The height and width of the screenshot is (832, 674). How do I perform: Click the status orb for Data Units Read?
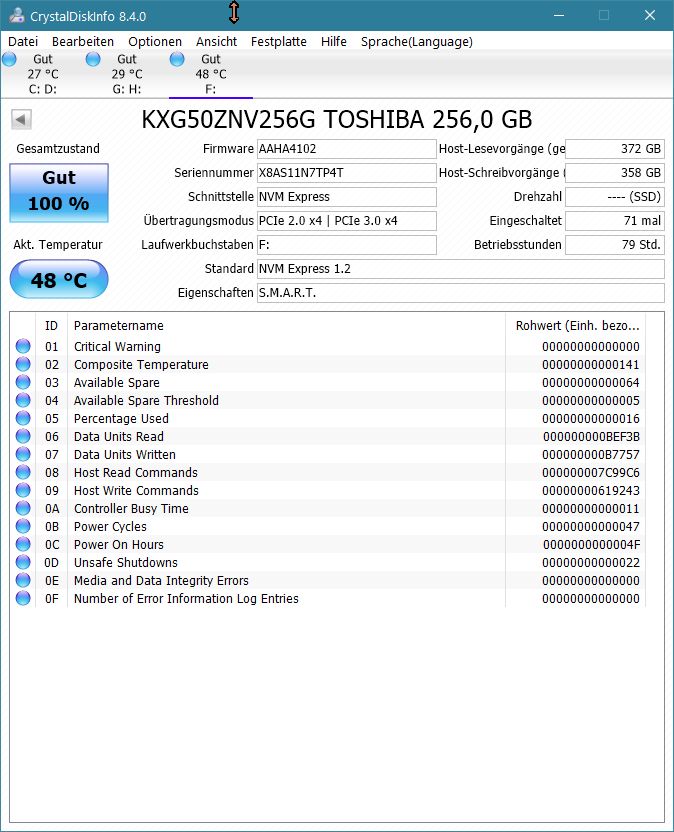coord(23,436)
